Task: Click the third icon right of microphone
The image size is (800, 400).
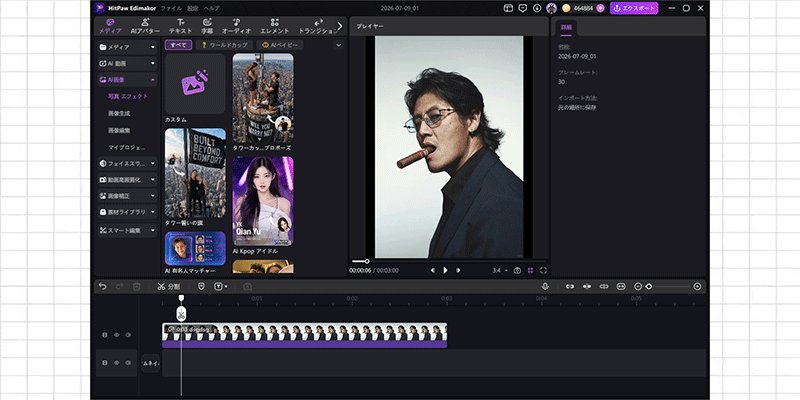Action: pyautogui.click(x=604, y=286)
